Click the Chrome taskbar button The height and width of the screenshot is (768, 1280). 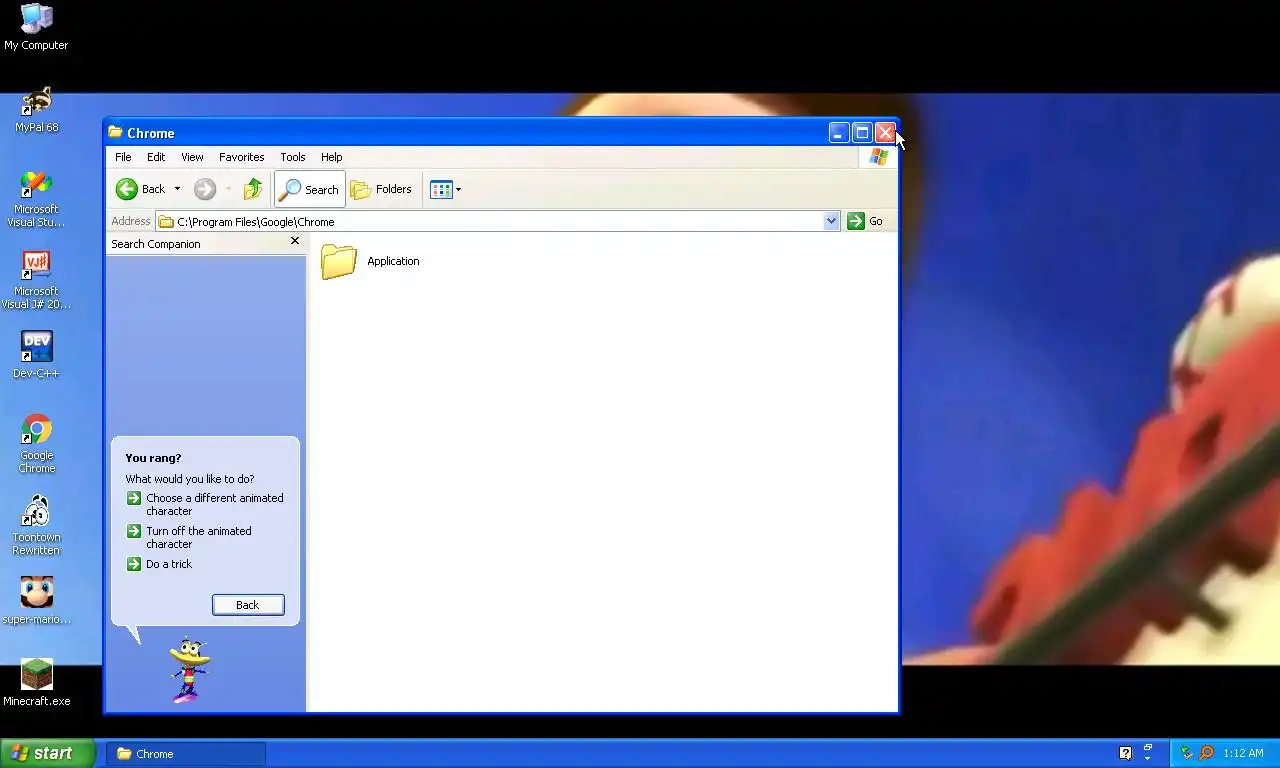[187, 753]
